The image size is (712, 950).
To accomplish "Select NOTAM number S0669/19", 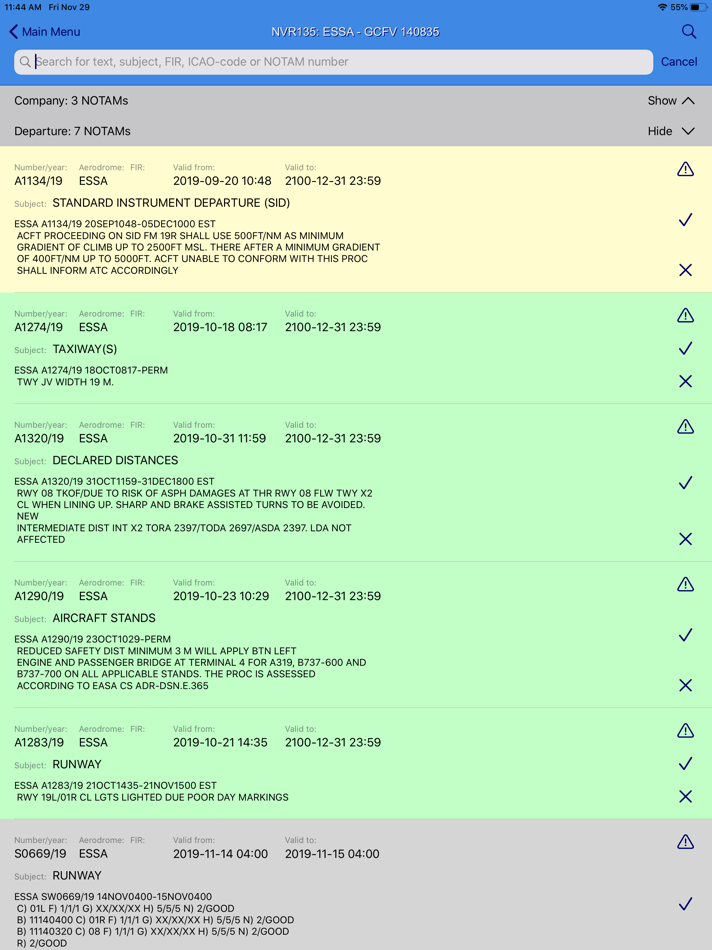I will [x=40, y=854].
